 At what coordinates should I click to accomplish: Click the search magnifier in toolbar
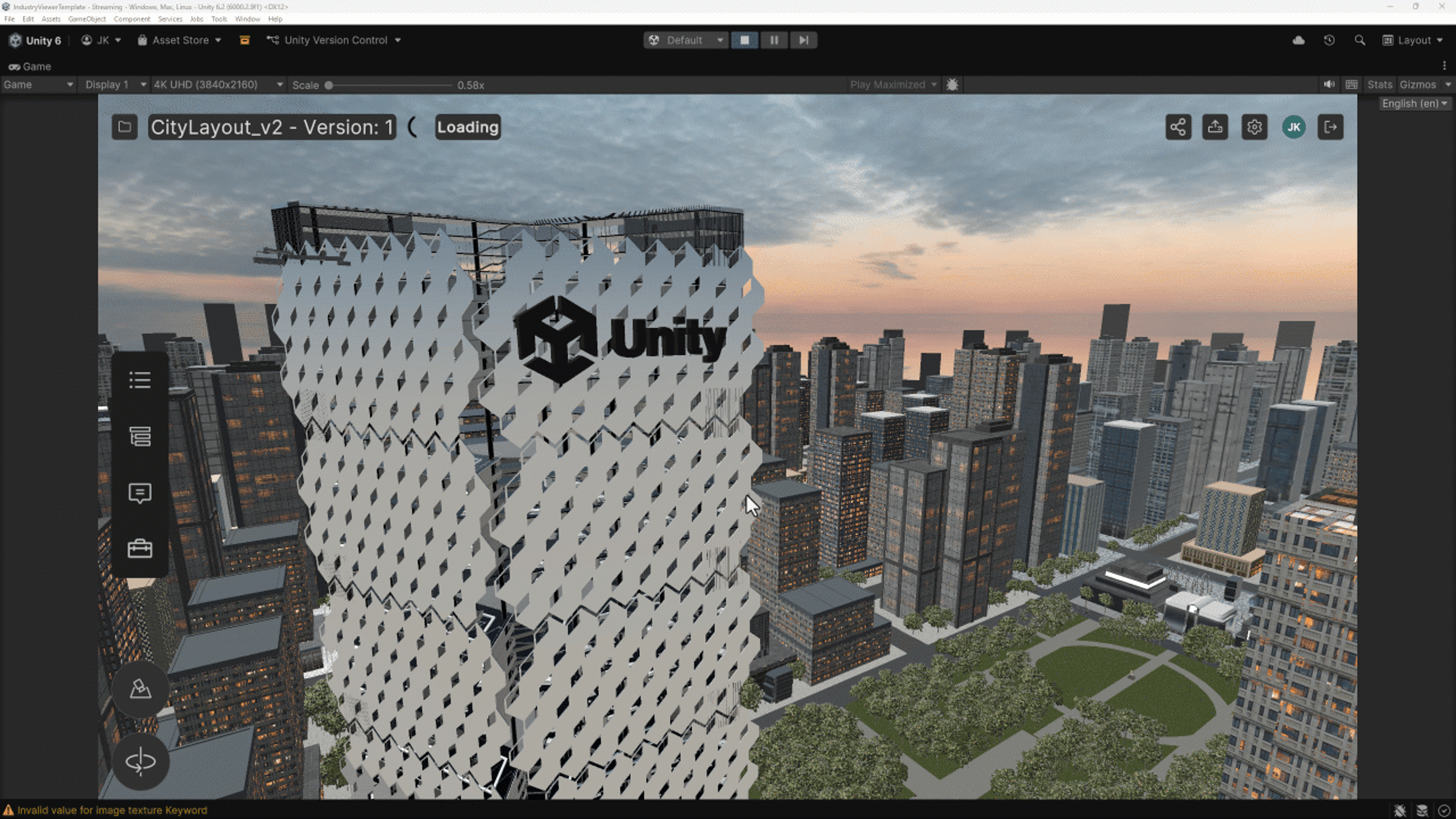coord(1360,40)
